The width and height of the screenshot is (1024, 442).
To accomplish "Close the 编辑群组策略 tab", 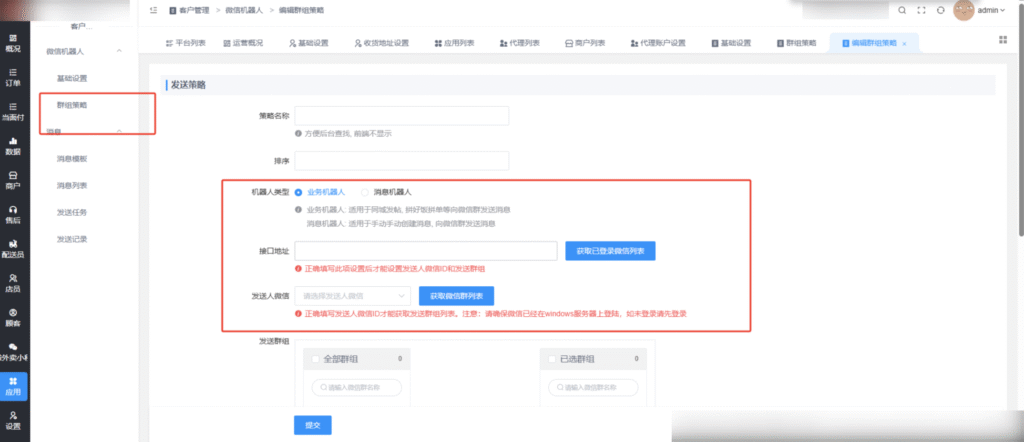I will point(904,44).
